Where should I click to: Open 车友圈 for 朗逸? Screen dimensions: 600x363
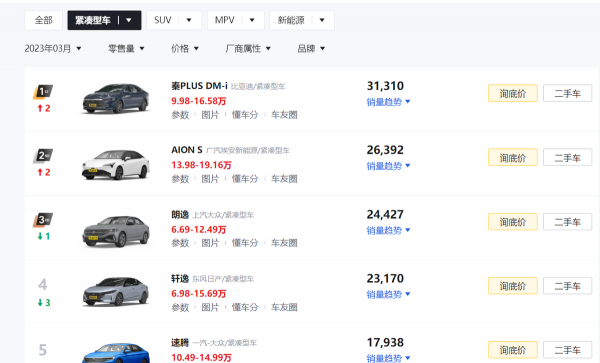284,243
